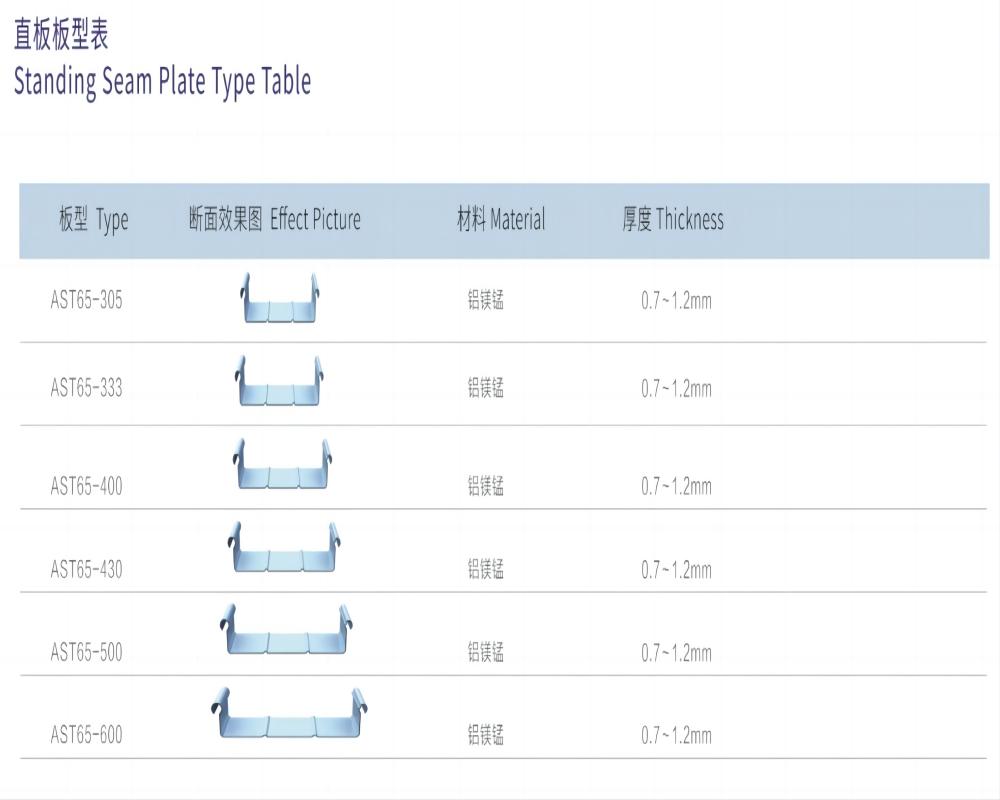1000x800 pixels.
Task: Click the AST65-500 type label
Action: tap(87, 653)
